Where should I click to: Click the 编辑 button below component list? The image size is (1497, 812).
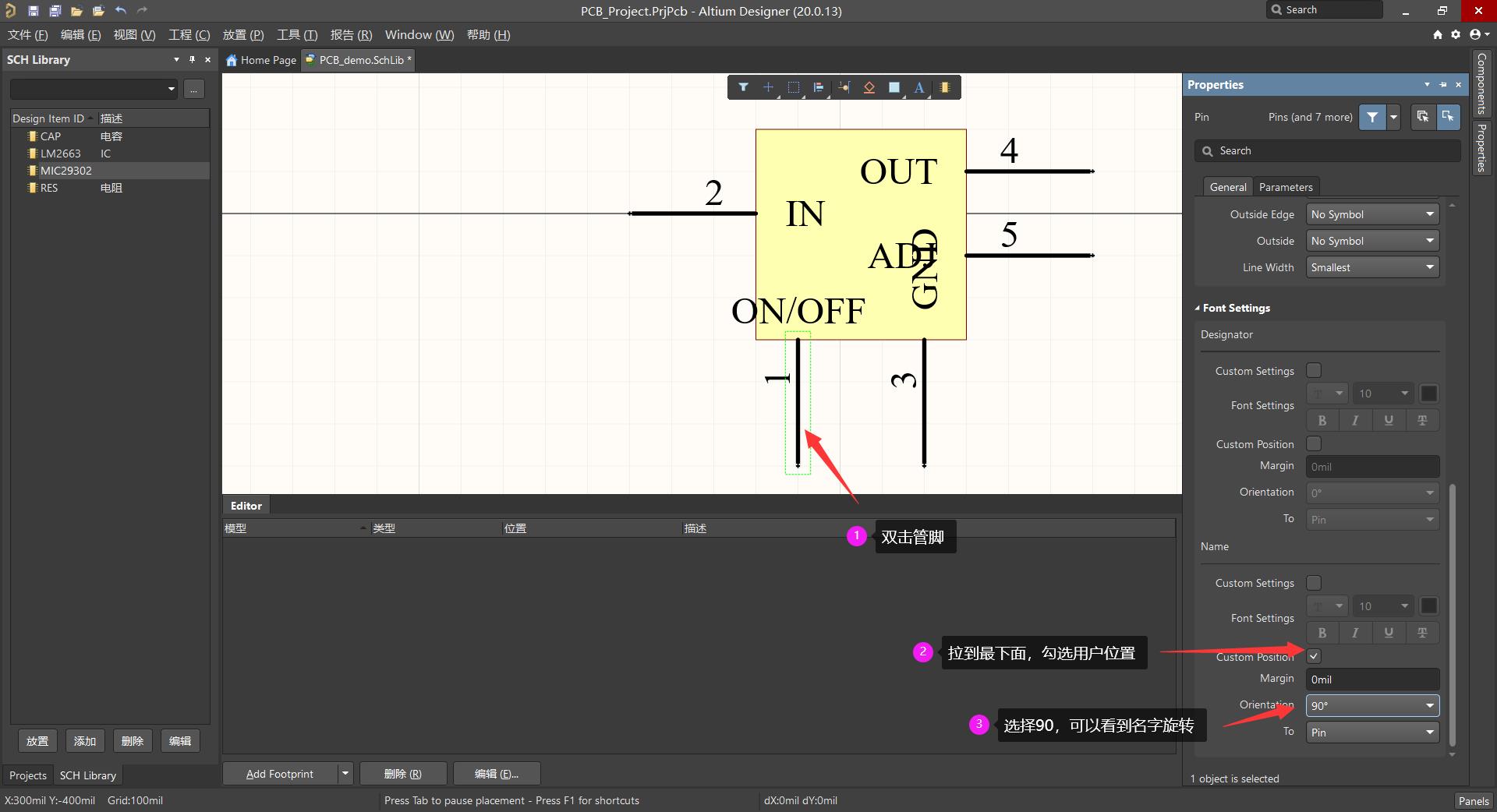(x=180, y=740)
